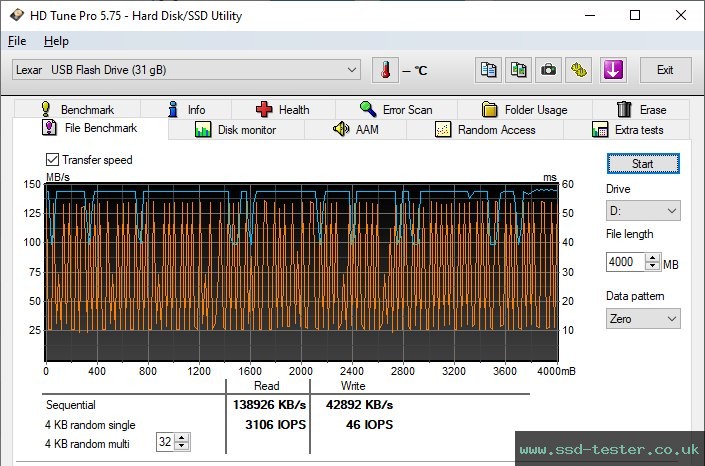The height and width of the screenshot is (466, 705).
Task: Click the File length 4000 input field
Action: click(625, 262)
